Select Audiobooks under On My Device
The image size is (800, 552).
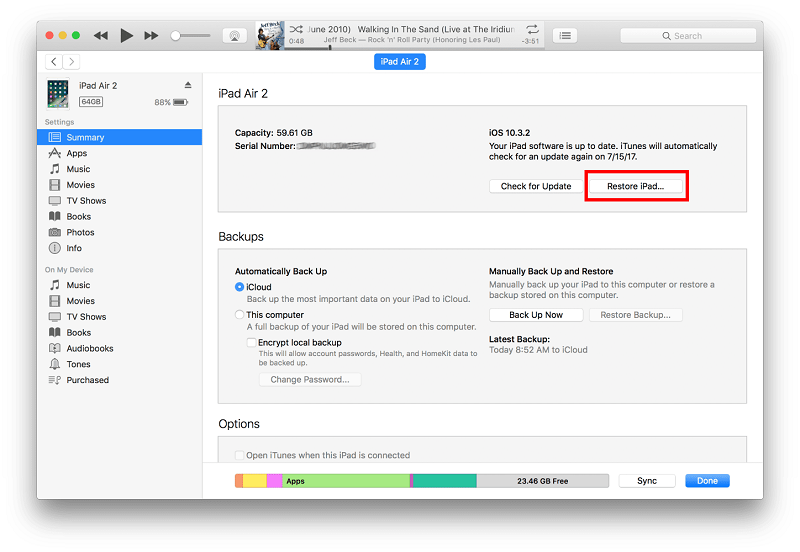pos(89,348)
